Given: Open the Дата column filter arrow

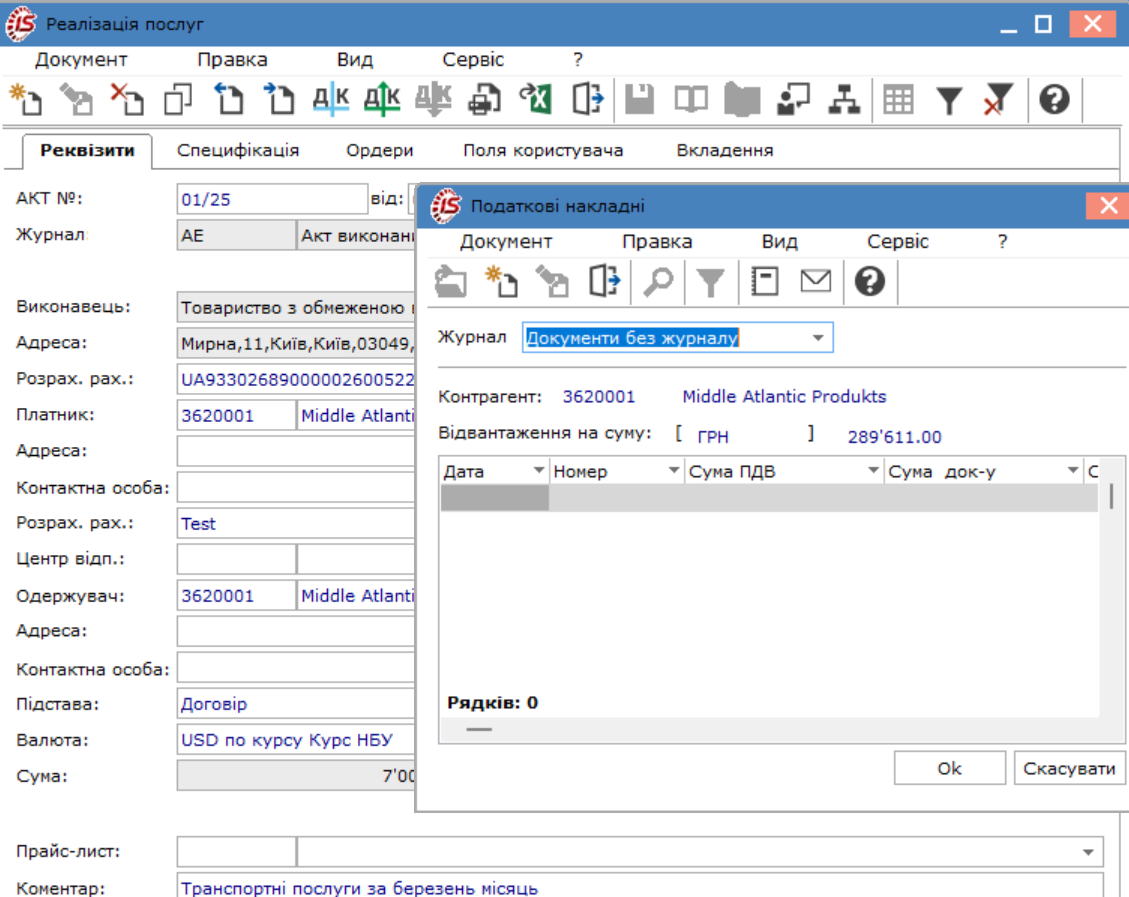Looking at the screenshot, I should pos(539,471).
